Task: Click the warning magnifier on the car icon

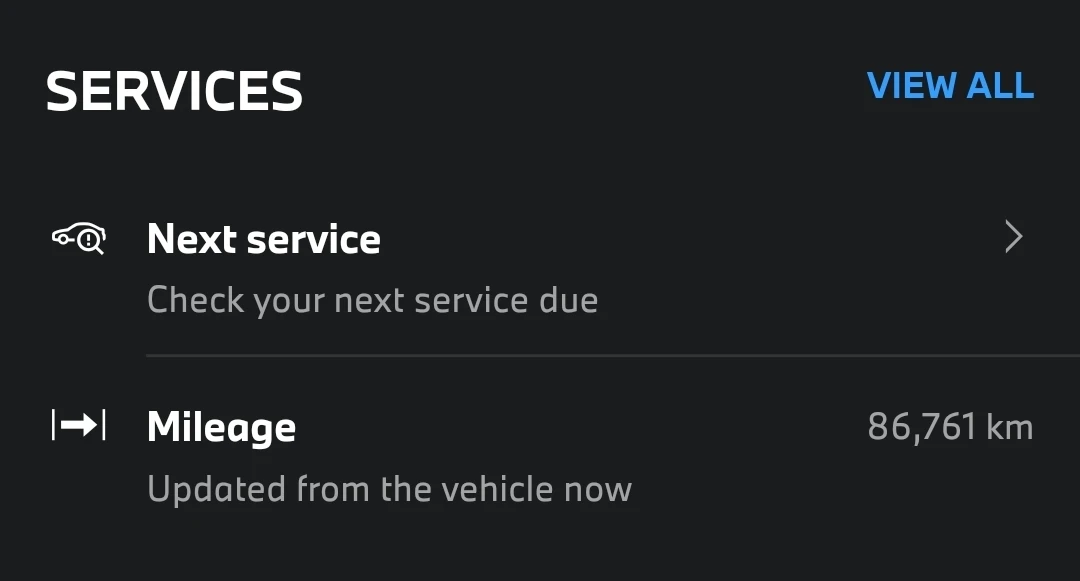Action: (x=91, y=240)
